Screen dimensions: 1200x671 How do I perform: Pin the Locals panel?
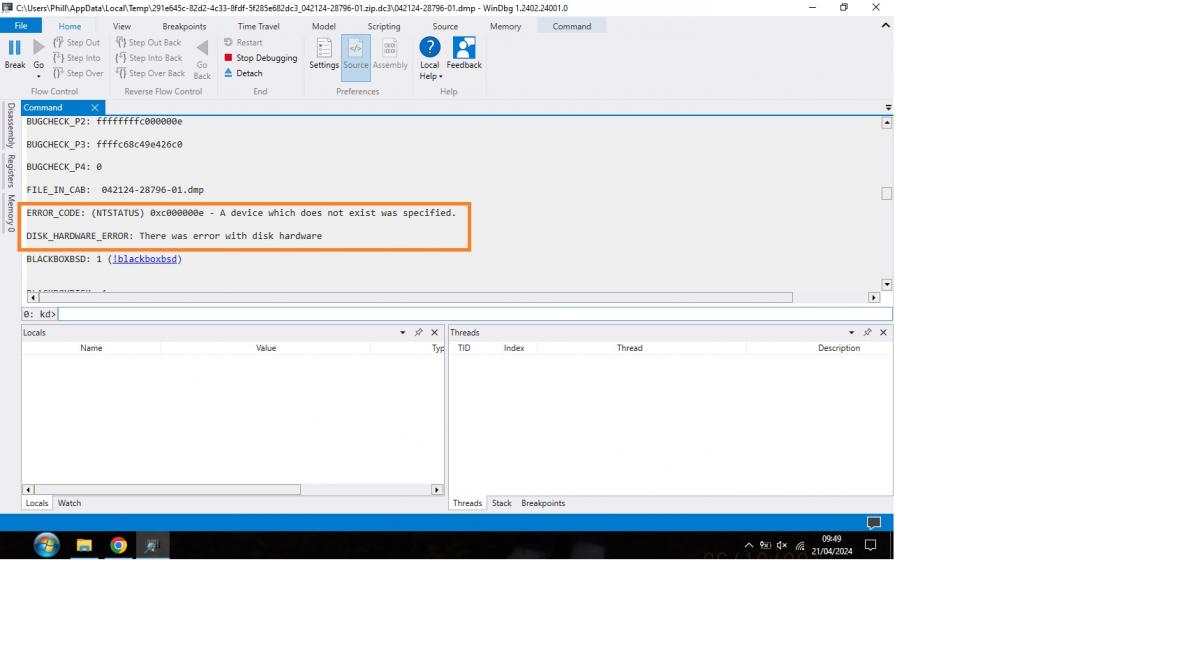419,333
